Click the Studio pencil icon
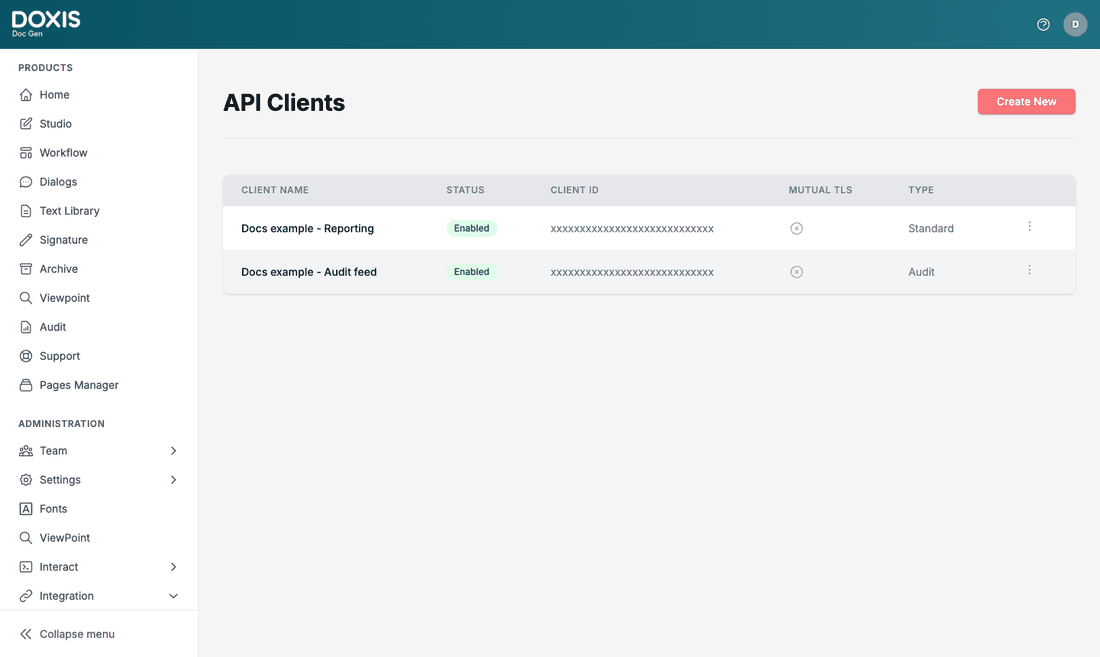Image resolution: width=1100 pixels, height=657 pixels. [x=26, y=123]
